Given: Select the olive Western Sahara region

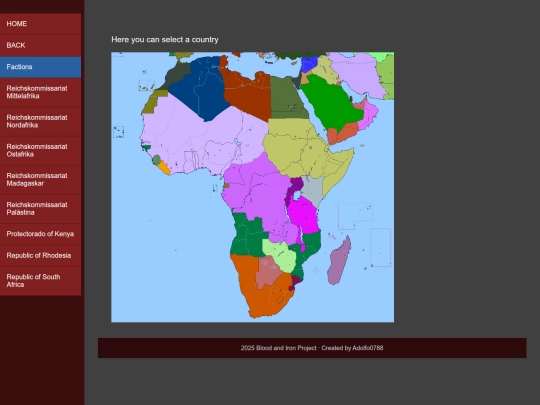Looking at the screenshot, I should point(153,102).
